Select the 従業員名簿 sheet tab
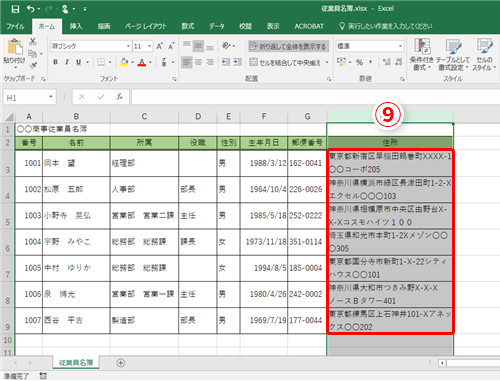Image resolution: width=500 pixels, height=381 pixels. [x=76, y=363]
